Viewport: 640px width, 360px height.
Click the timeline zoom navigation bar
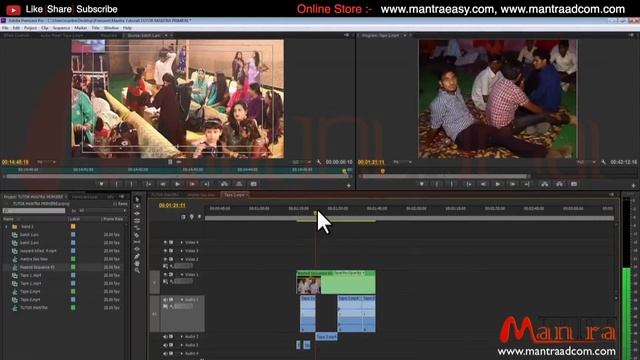coord(409,219)
